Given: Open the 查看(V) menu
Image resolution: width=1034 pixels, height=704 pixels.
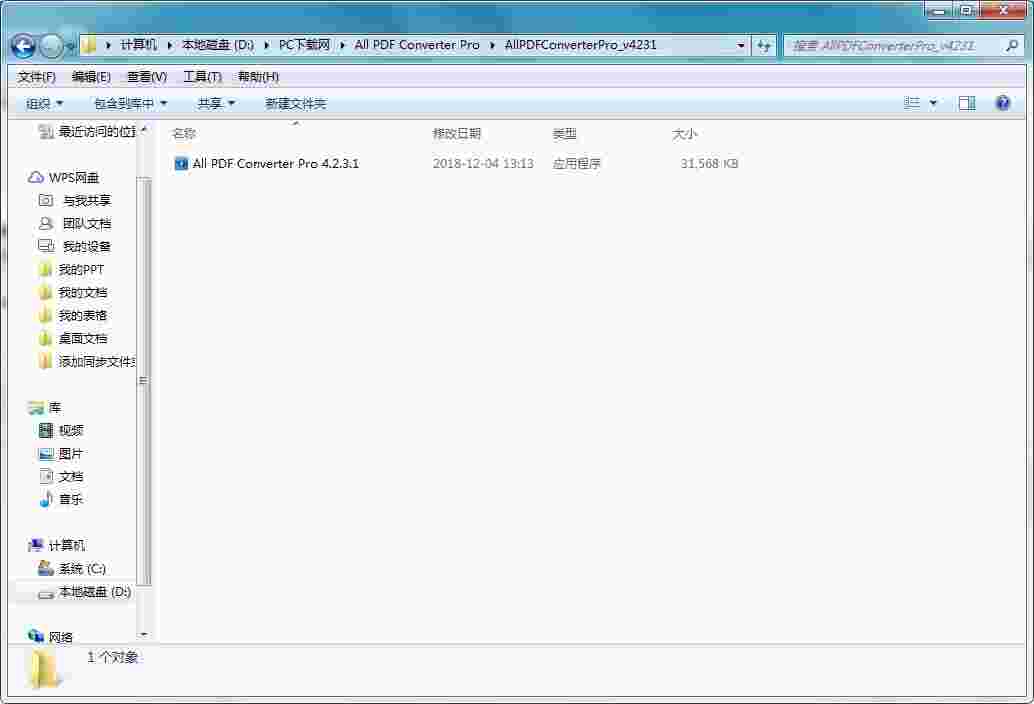Looking at the screenshot, I should (x=146, y=76).
